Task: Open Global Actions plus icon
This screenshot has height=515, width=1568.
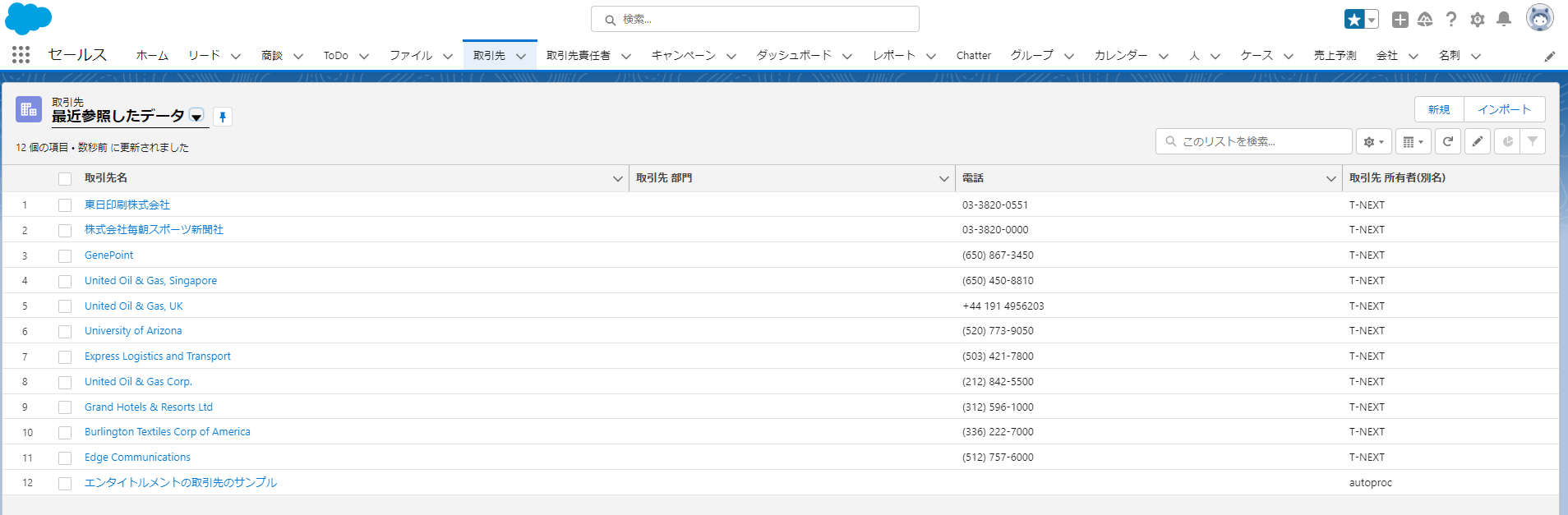Action: [1400, 19]
